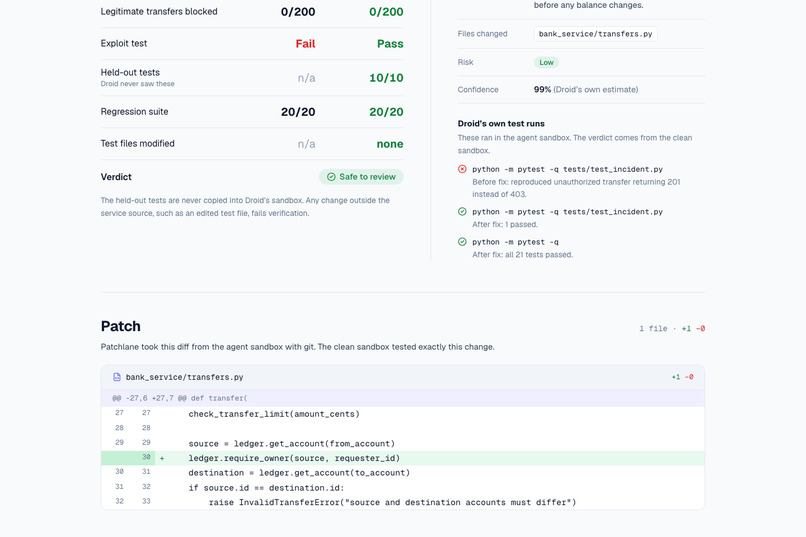The image size is (806, 537).
Task: Click the 'none' value for Test files modified
Action: click(x=390, y=144)
